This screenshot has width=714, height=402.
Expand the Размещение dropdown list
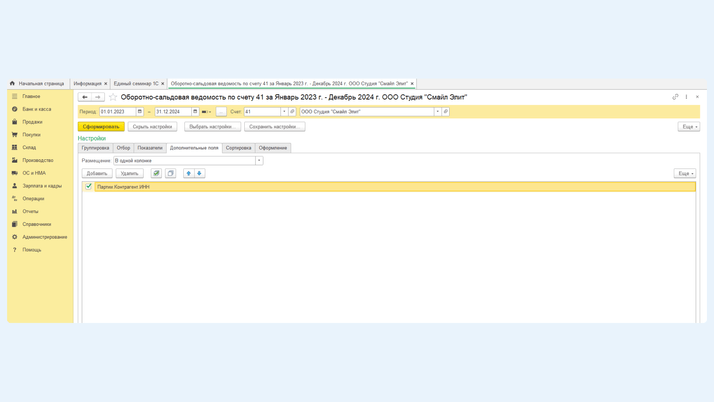tap(259, 160)
